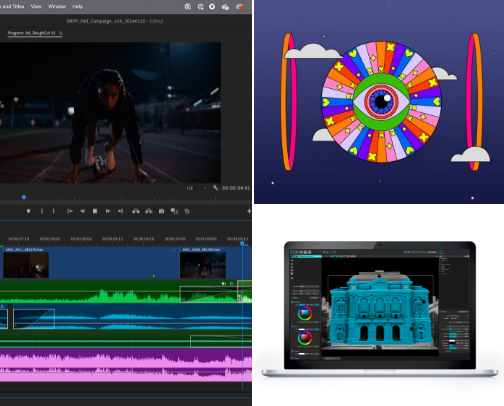Open the Help menu in Premiere
Viewport: 504px width, 406px height.
click(x=78, y=6)
